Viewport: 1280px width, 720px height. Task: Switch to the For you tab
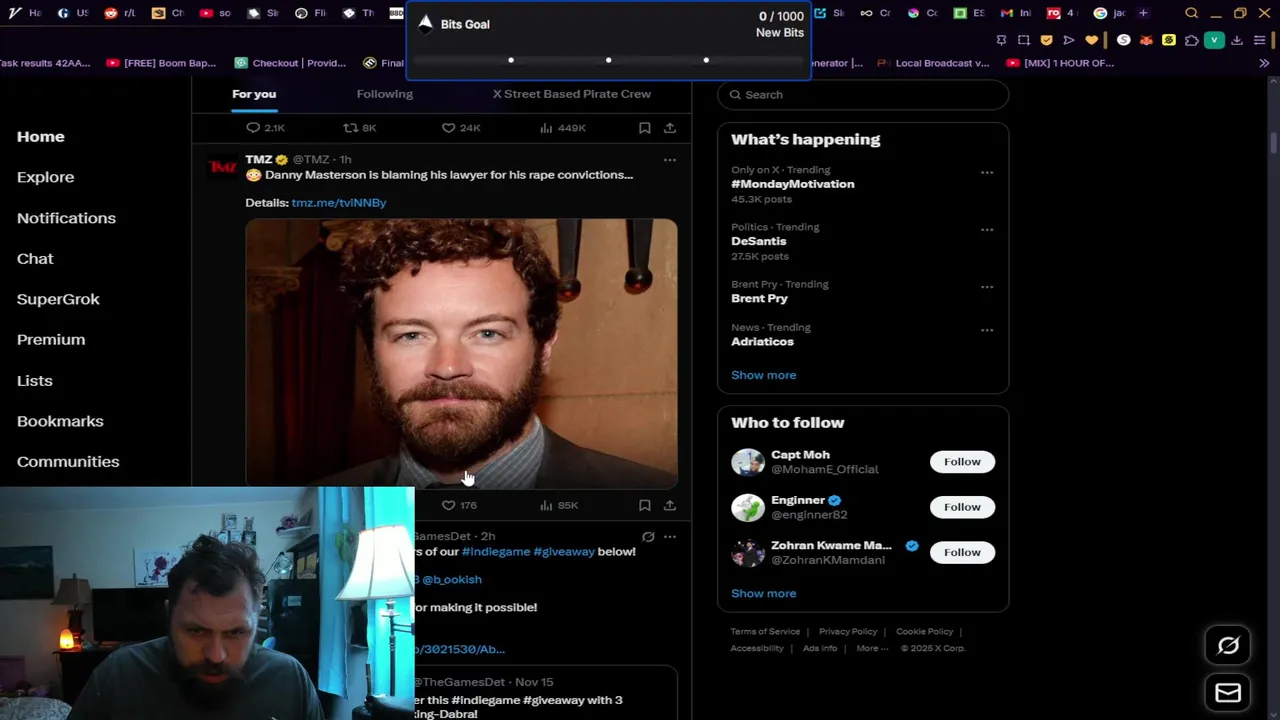pos(254,94)
